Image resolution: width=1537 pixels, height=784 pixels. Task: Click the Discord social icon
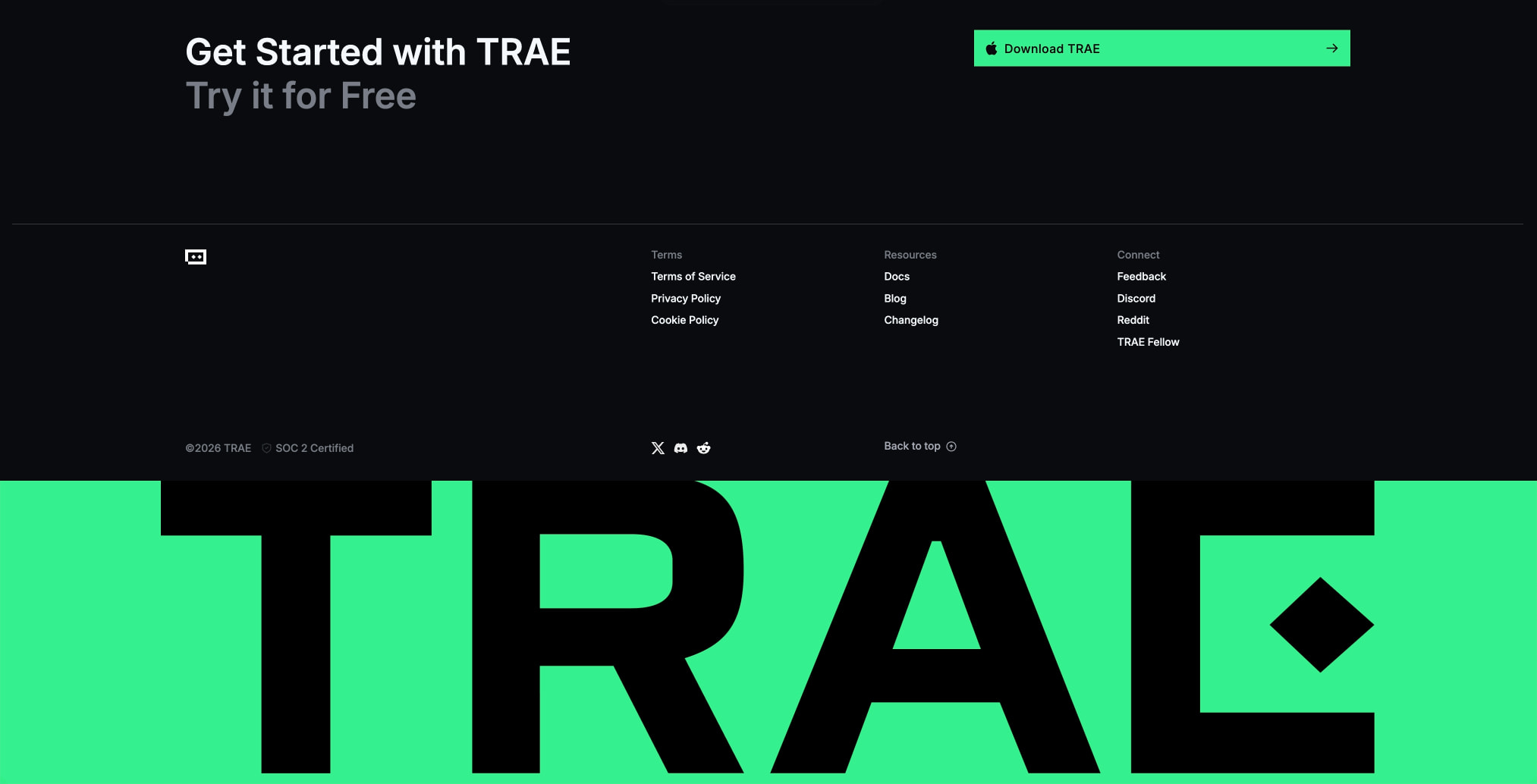[x=680, y=448]
